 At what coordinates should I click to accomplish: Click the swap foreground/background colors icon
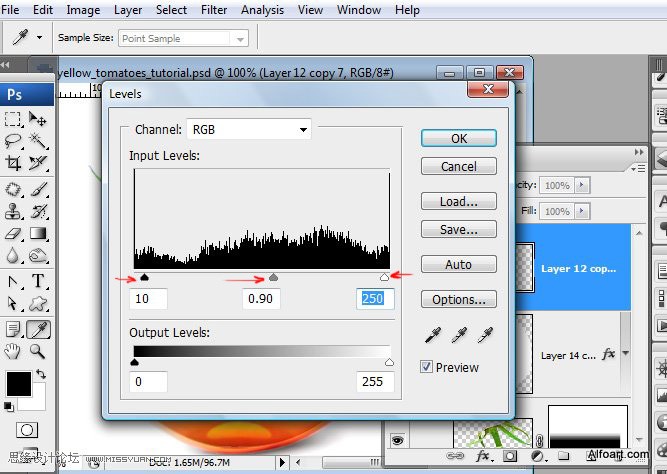point(41,374)
